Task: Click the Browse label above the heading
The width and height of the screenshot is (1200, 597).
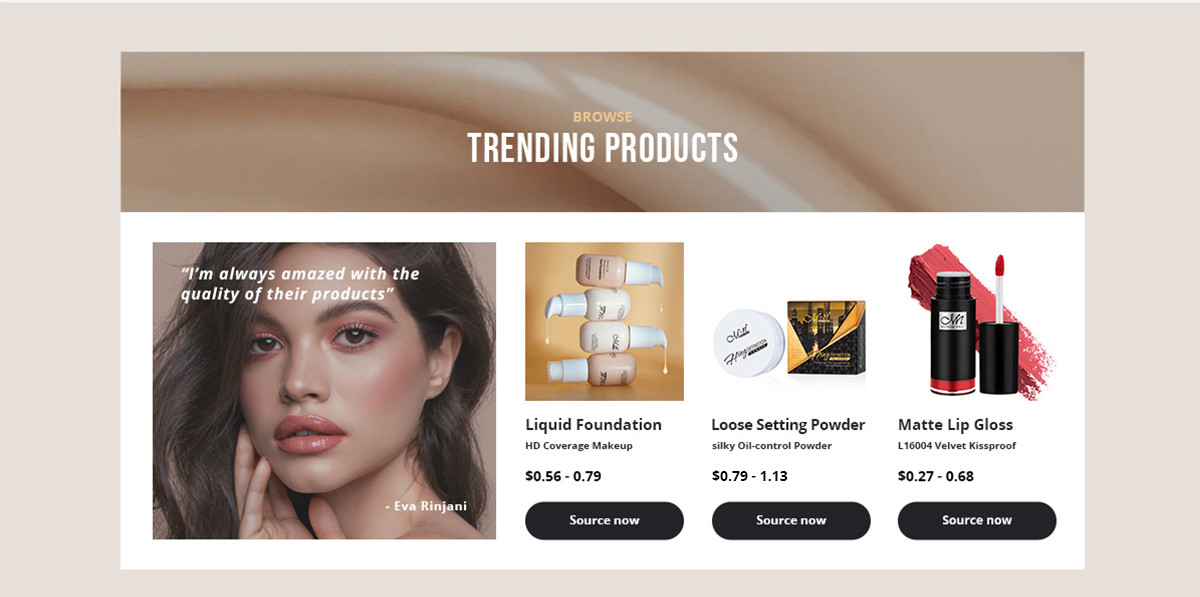Action: [x=602, y=117]
